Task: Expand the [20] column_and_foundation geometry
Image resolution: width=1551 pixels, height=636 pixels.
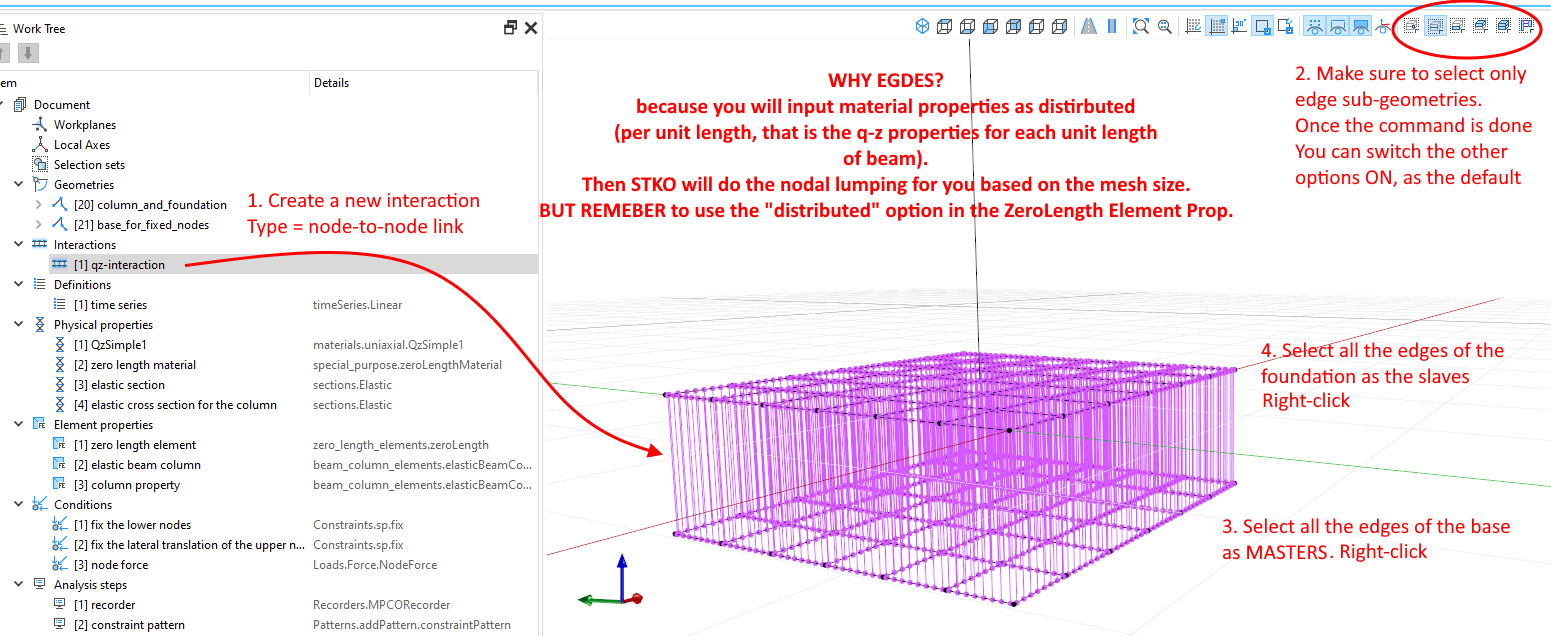Action: click(39, 205)
